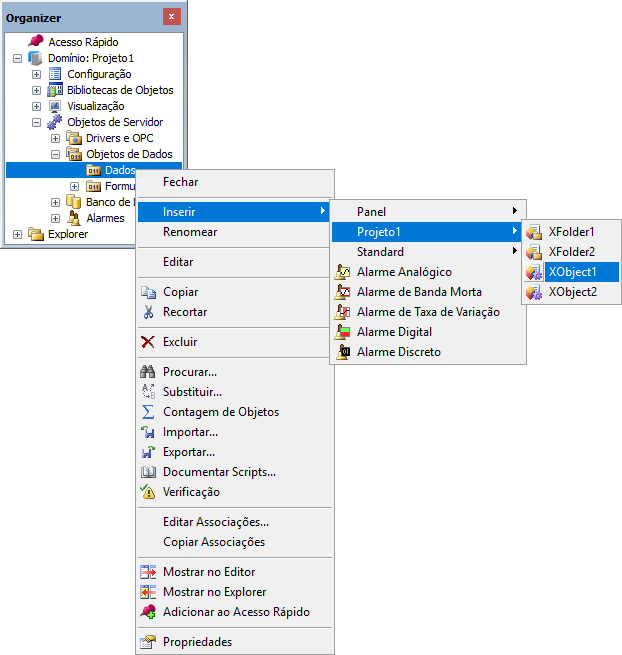Select Projeto1 in the Inserir submenu

[x=427, y=232]
